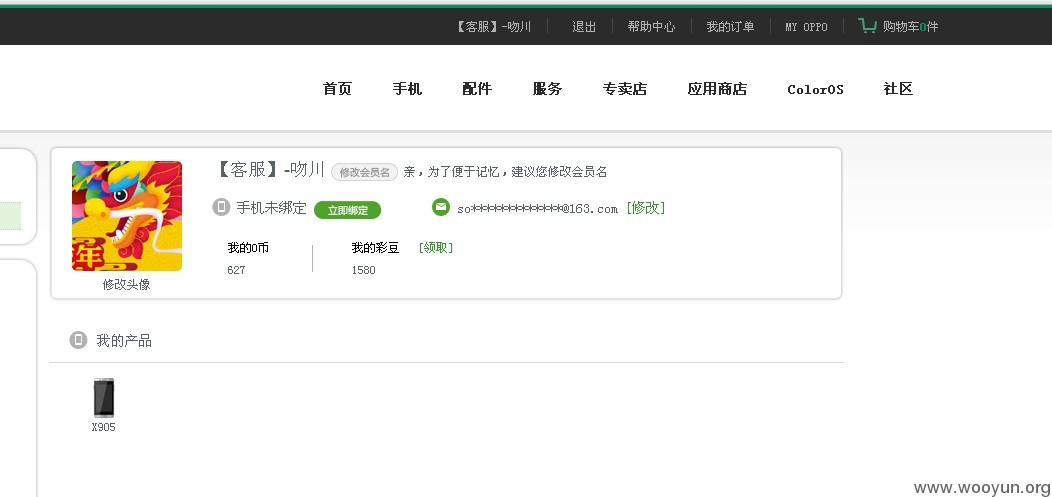Go to MY OPPO
The image size is (1052, 497).
pos(806,27)
